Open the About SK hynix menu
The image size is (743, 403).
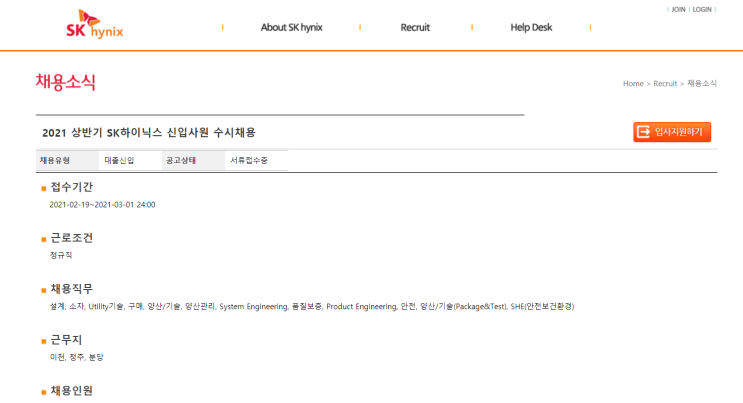[291, 27]
